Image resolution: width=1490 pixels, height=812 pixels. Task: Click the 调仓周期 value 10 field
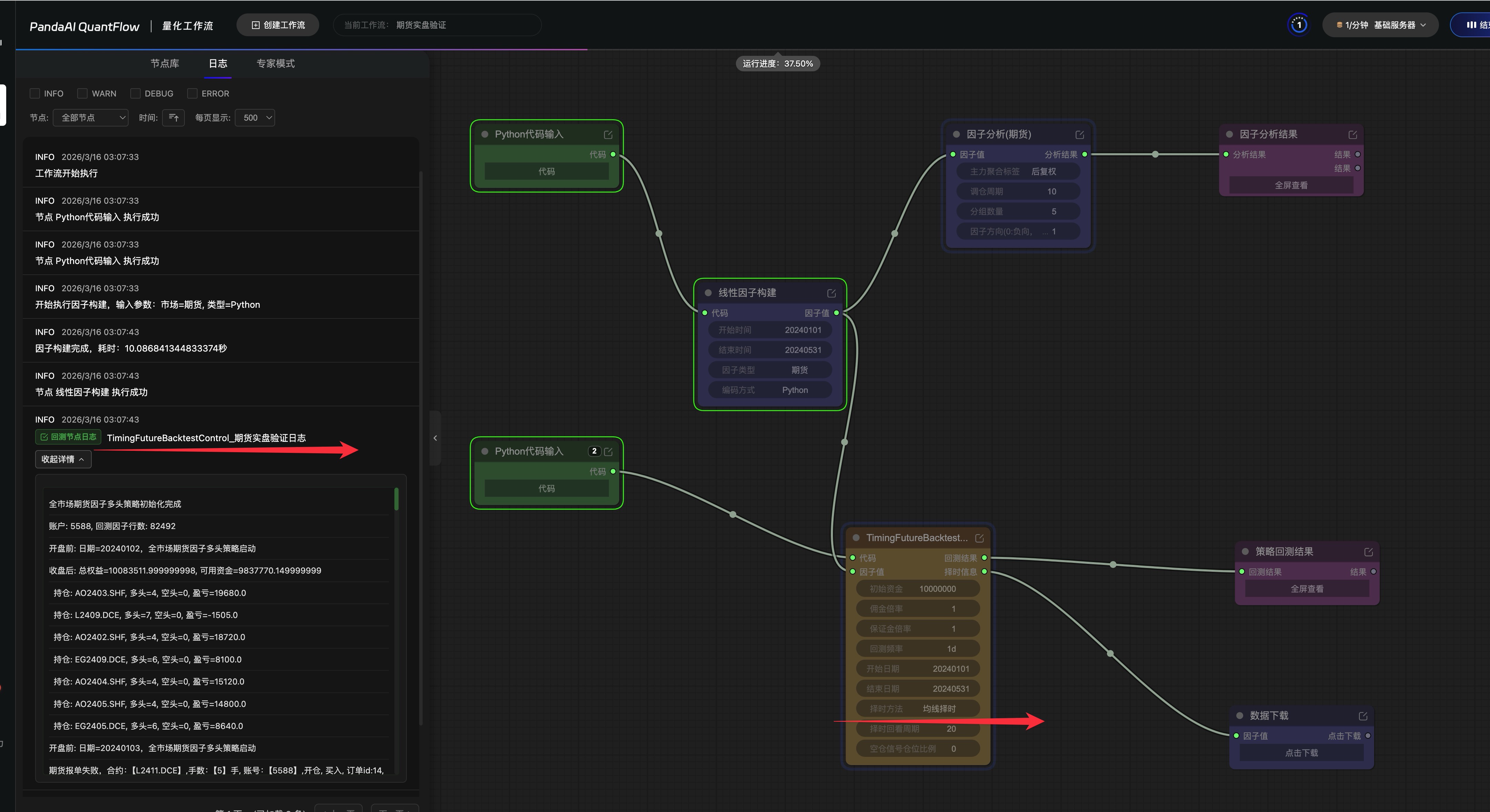point(1017,191)
